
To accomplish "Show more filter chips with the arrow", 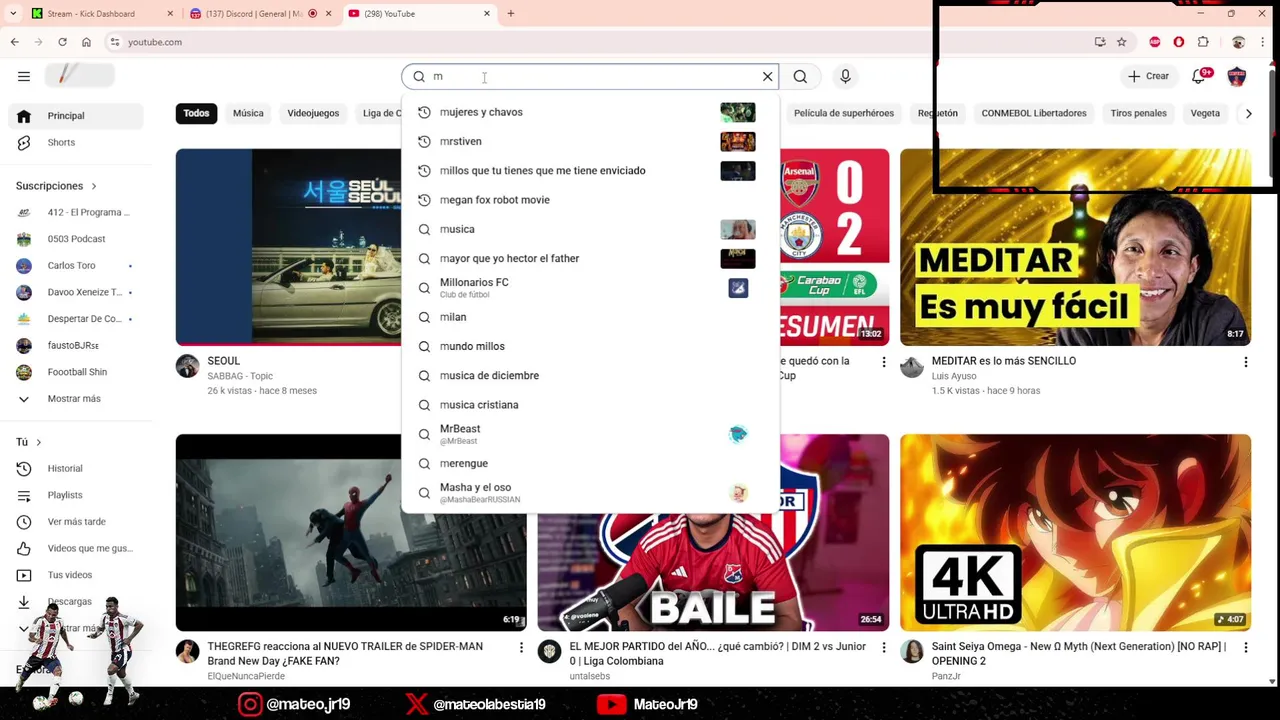I will [1248, 113].
